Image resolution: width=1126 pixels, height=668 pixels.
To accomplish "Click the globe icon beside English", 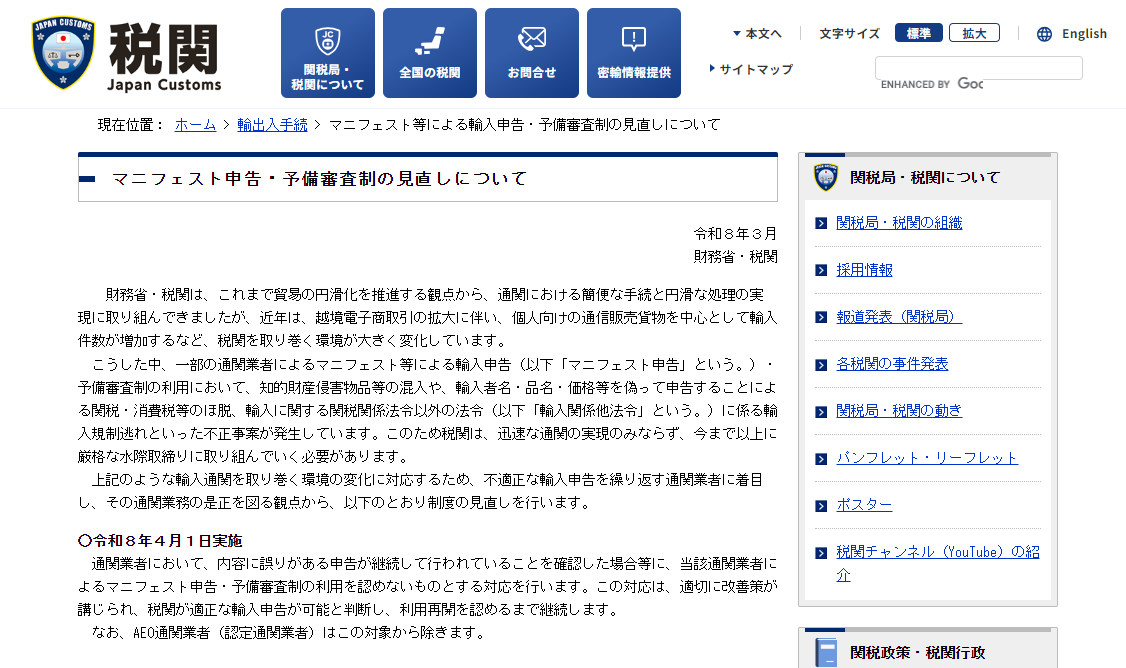I will pyautogui.click(x=1044, y=34).
